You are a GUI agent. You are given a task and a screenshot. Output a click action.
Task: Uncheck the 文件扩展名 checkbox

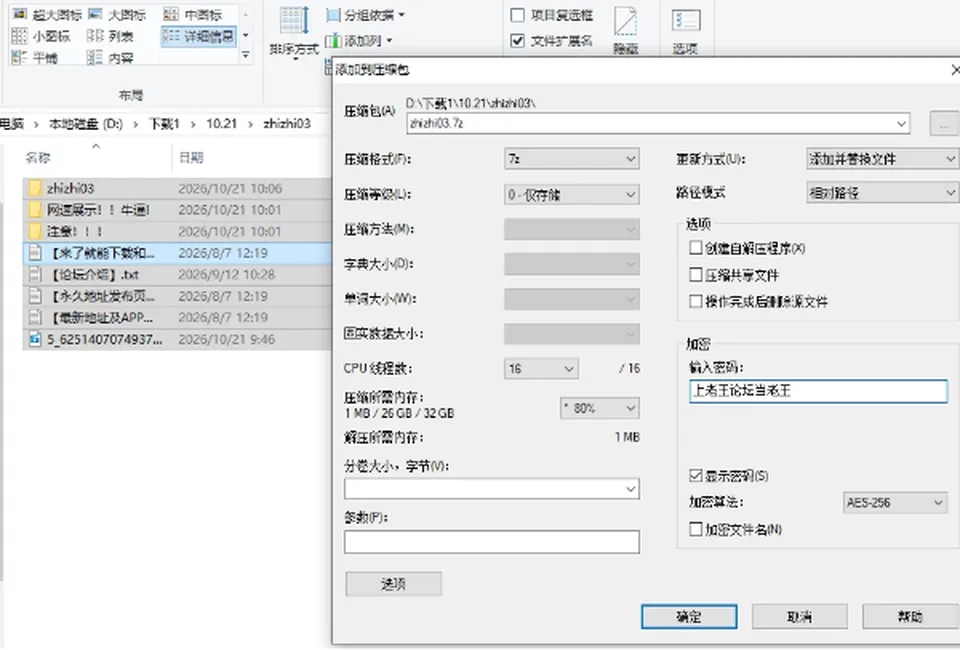click(x=517, y=40)
